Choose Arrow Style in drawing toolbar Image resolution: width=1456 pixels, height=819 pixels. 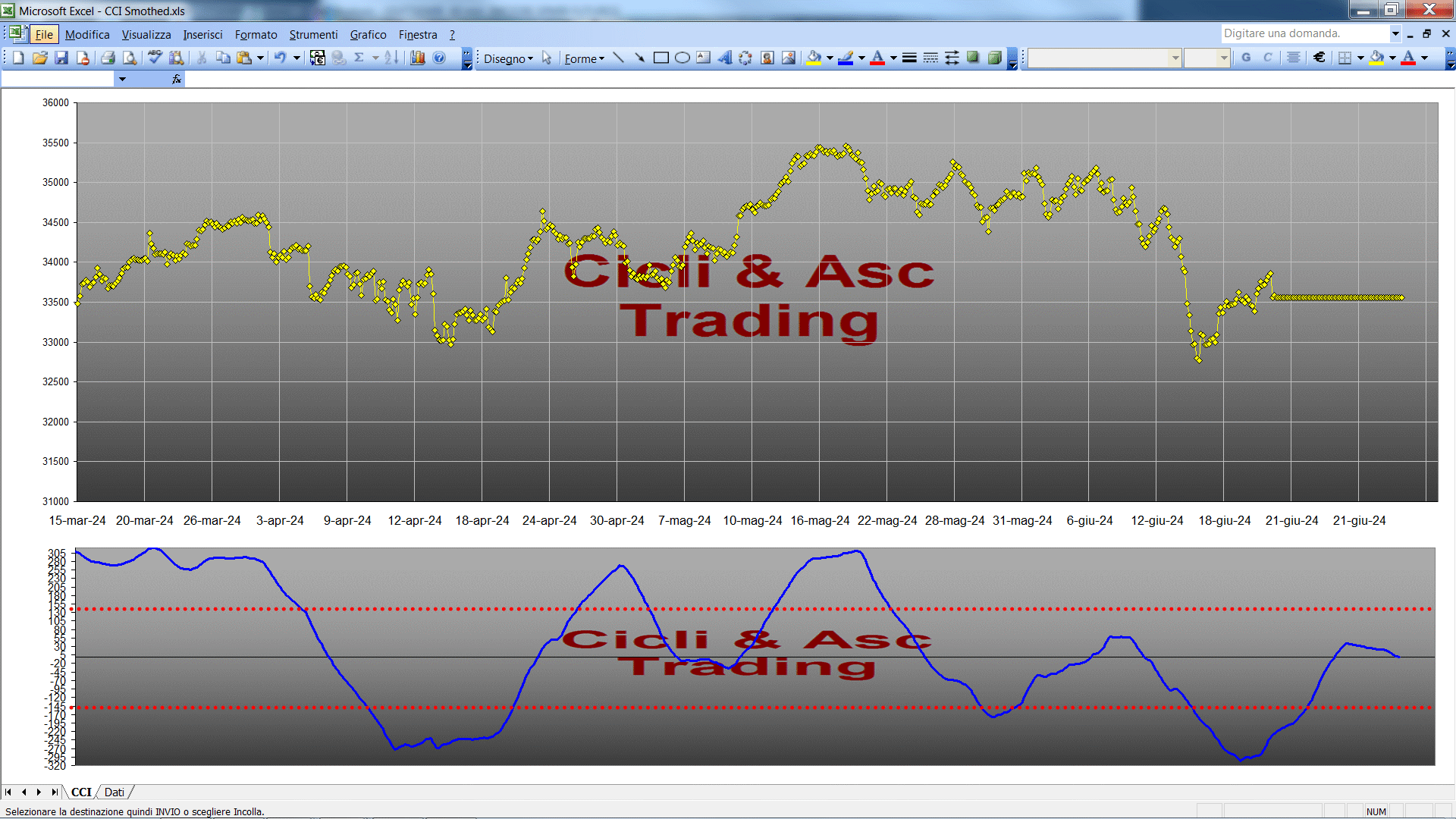[952, 58]
